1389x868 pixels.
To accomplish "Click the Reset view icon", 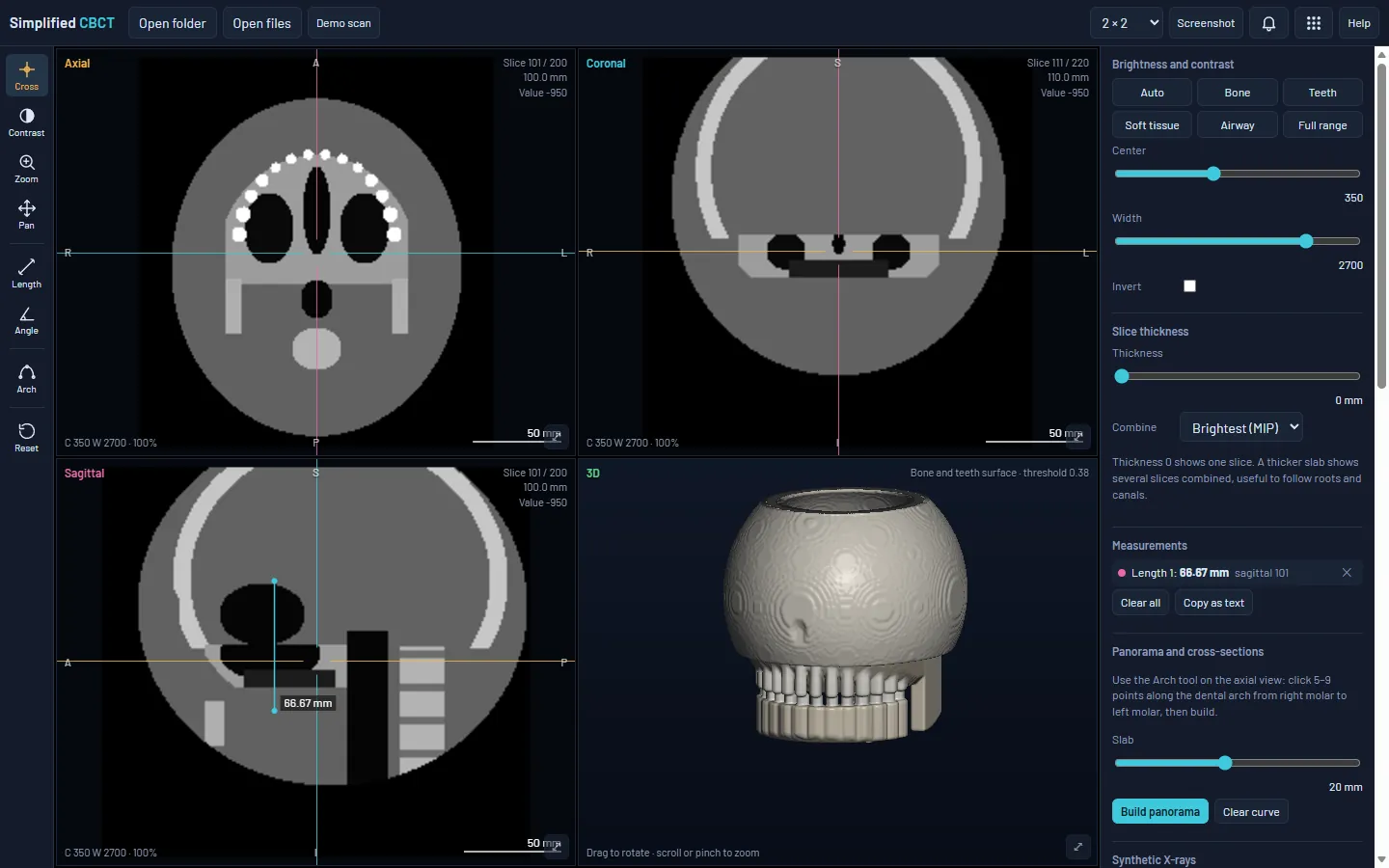I will click(26, 437).
